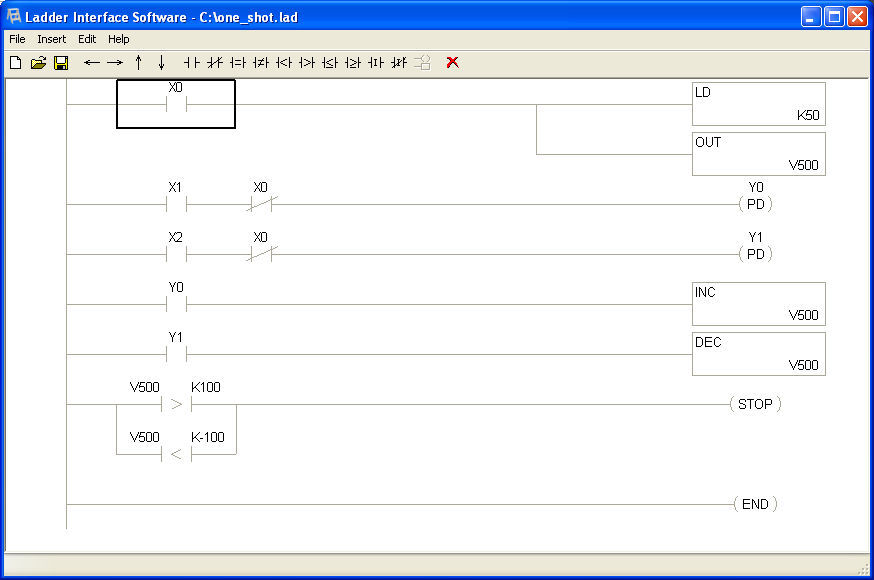Select the normally closed contact tool
This screenshot has width=874, height=580.
213,62
